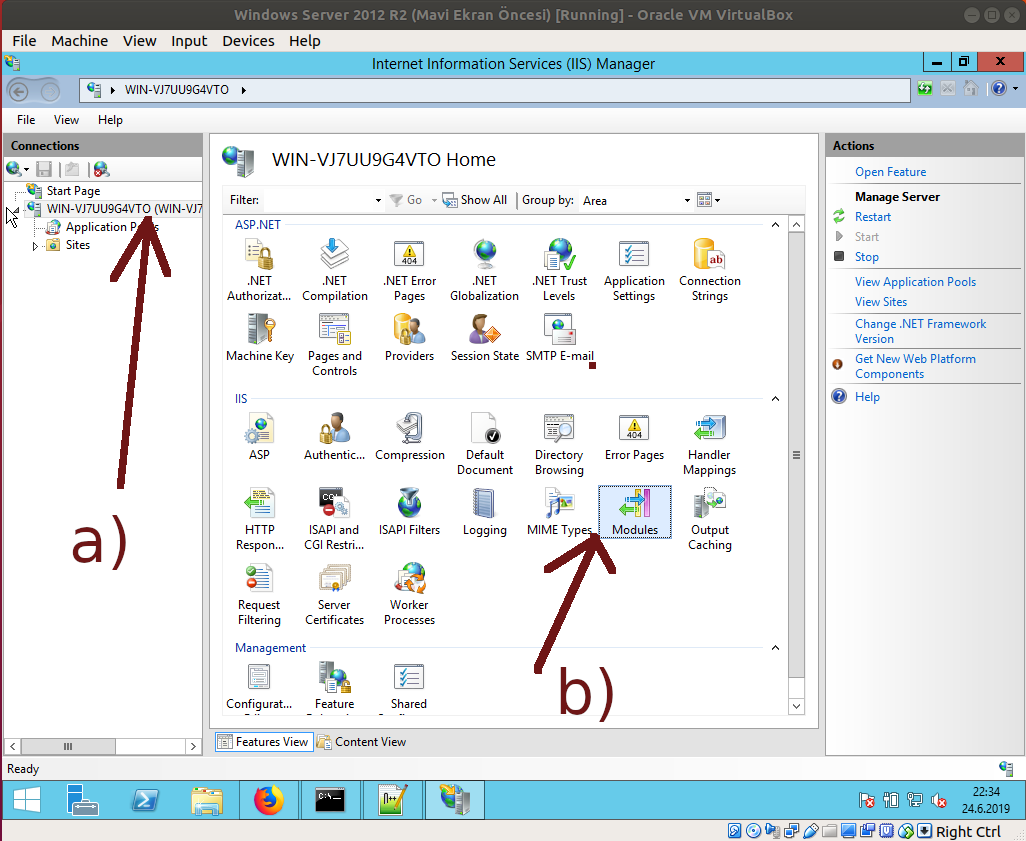Open the SMTP E-mail feature
This screenshot has width=1026, height=841.
pos(559,338)
